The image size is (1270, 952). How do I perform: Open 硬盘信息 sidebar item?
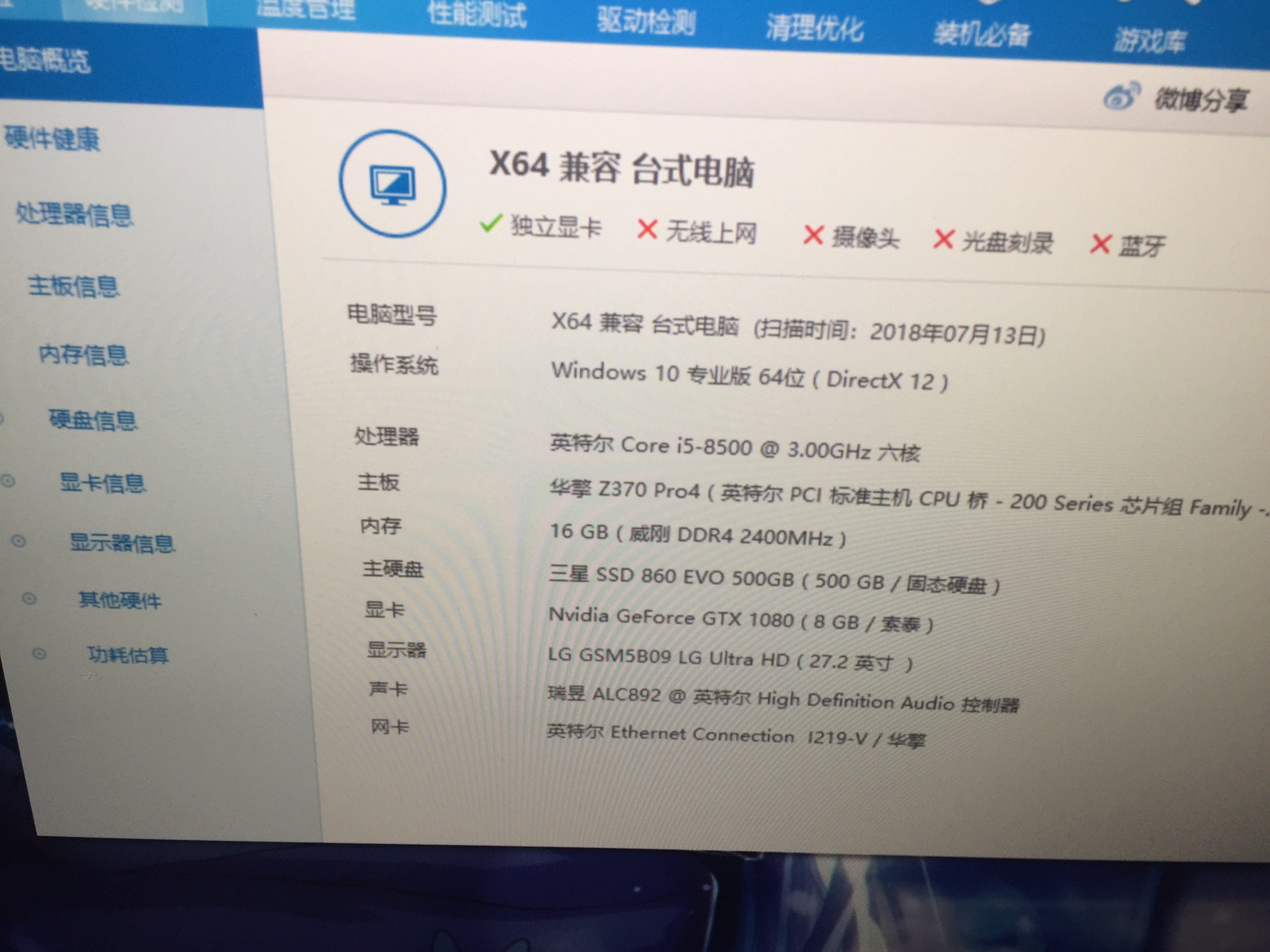93,420
